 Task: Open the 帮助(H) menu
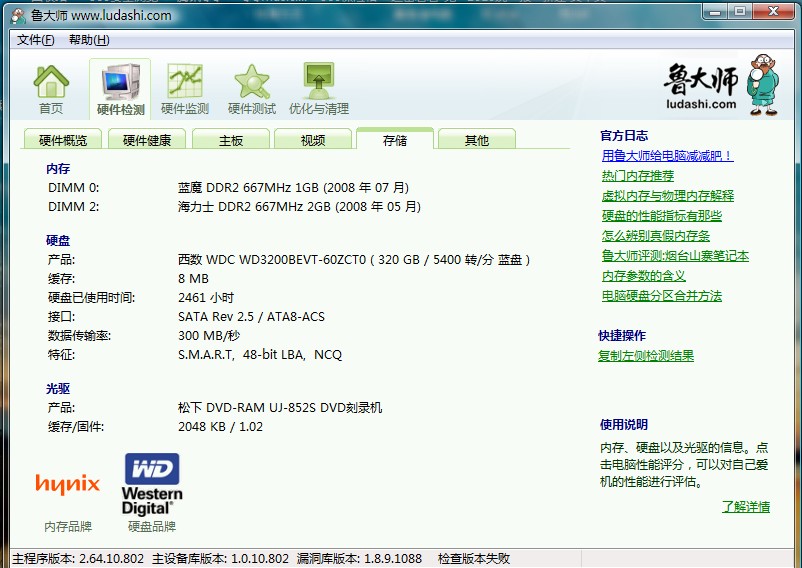pos(89,40)
